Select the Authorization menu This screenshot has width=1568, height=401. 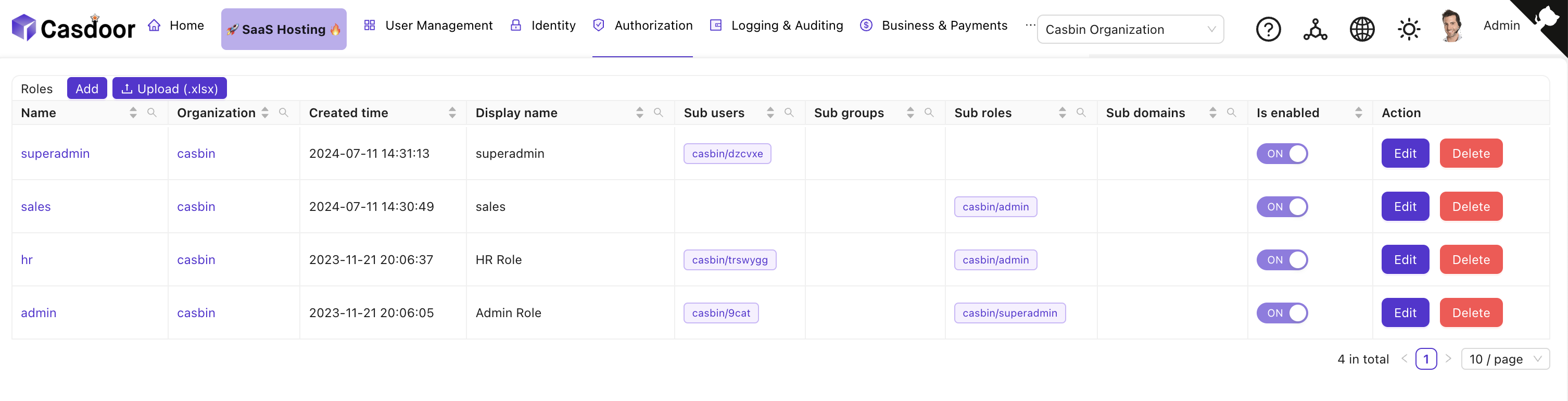point(643,26)
